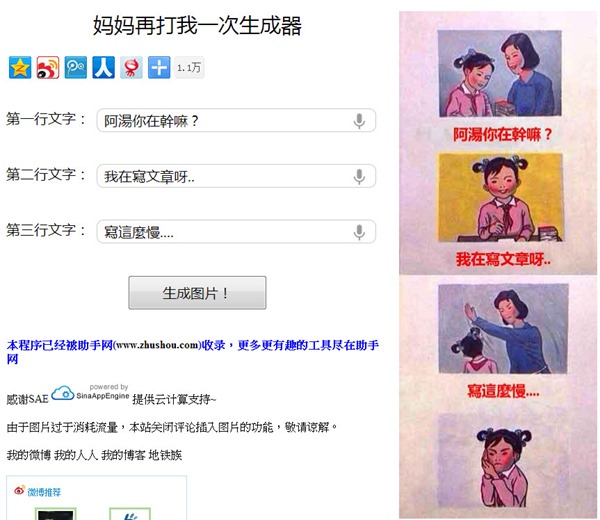Image resolution: width=600 pixels, height=520 pixels.
Task: Click the red sohu-style share icon
Action: 131,67
